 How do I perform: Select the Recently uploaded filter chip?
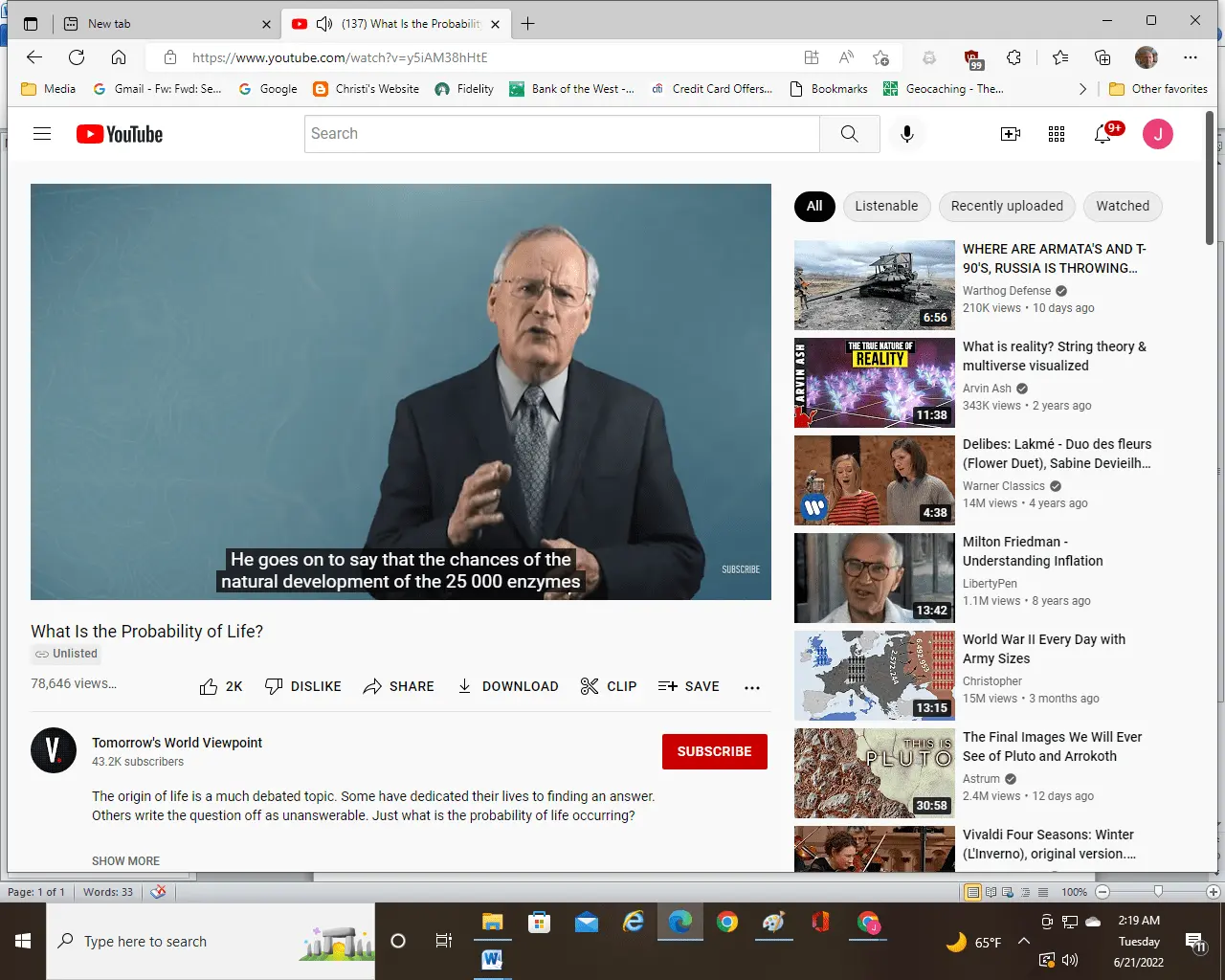point(1007,206)
